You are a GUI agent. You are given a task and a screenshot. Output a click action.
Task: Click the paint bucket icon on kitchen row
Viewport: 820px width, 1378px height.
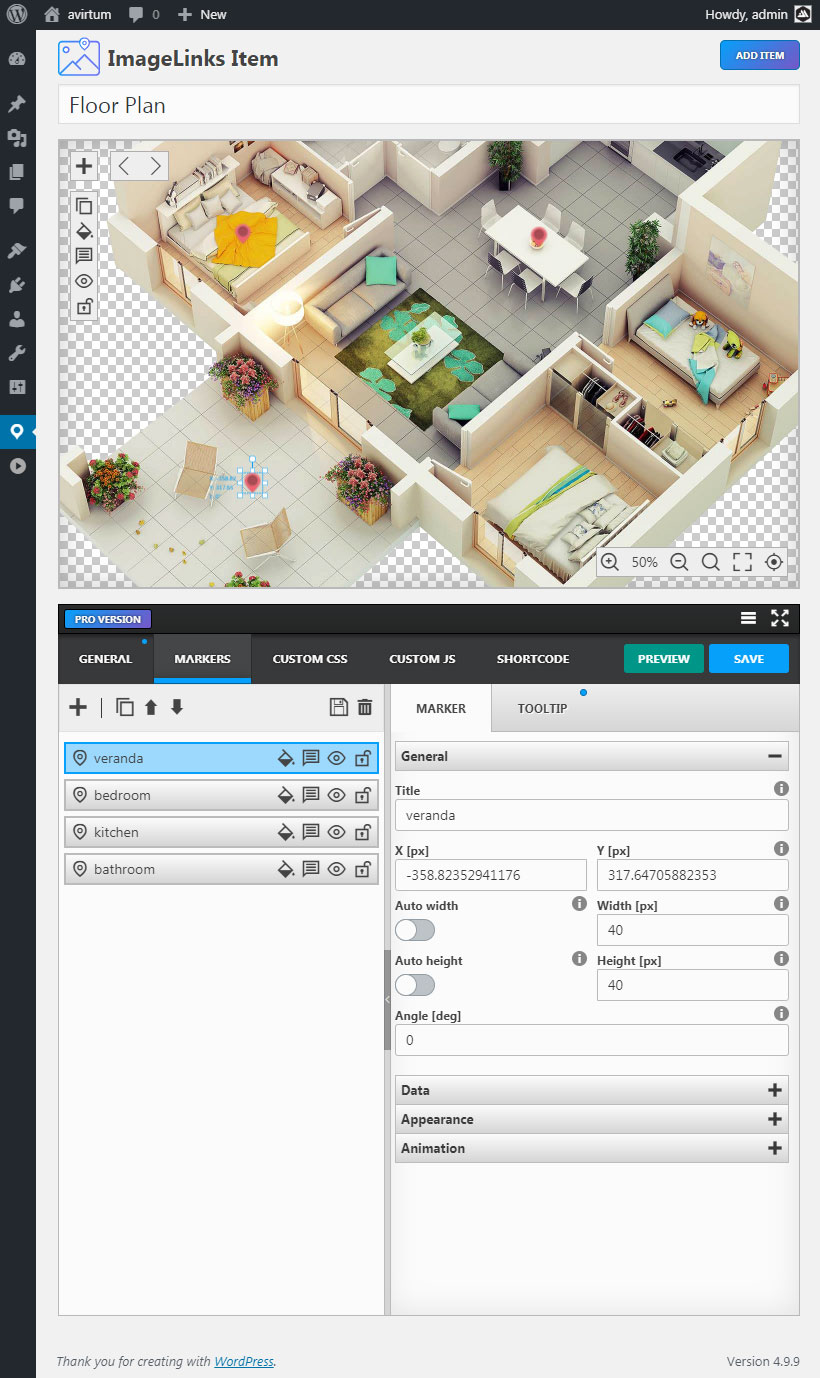point(286,832)
